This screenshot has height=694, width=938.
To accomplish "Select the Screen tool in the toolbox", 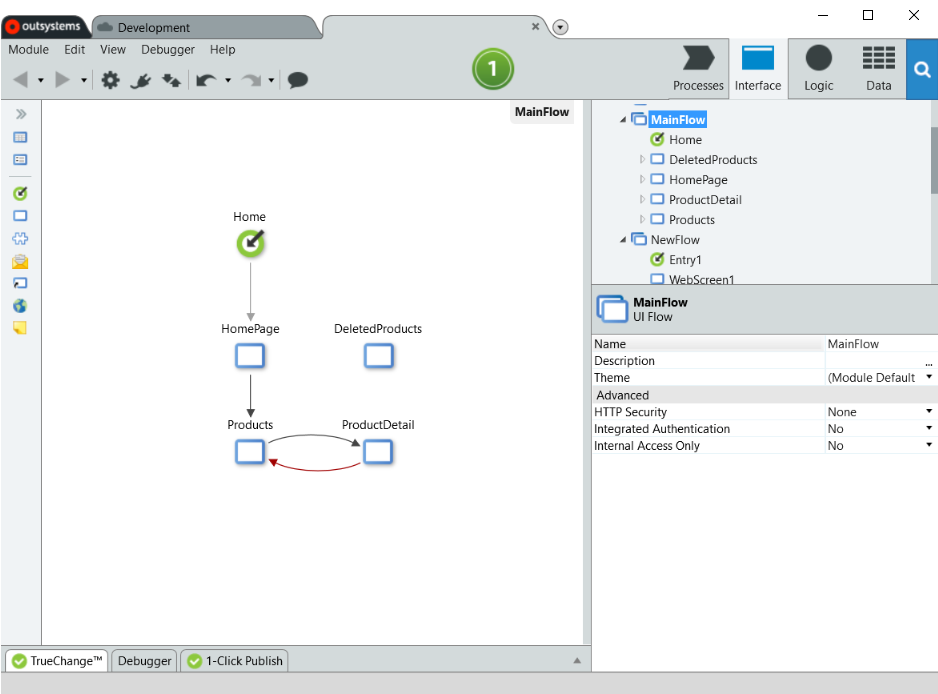I will pyautogui.click(x=19, y=215).
